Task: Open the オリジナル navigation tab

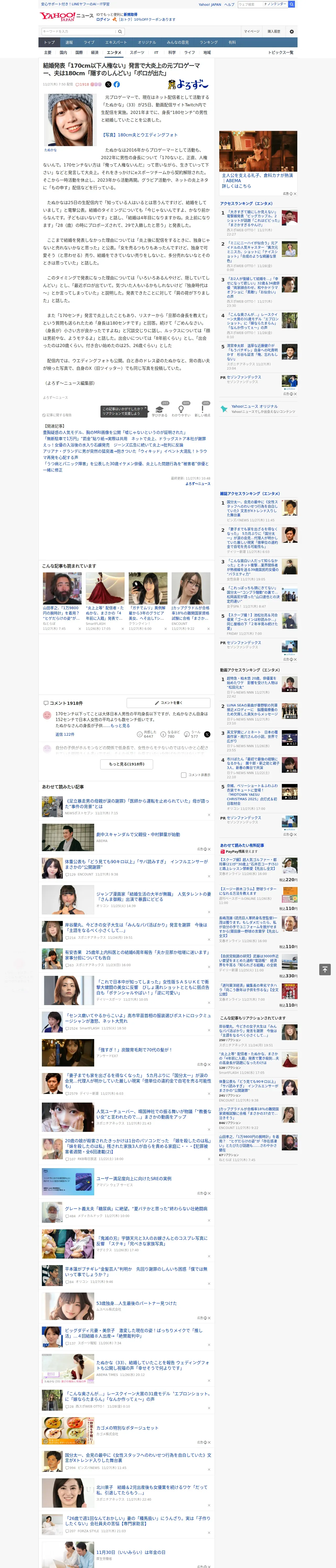Action: [x=147, y=43]
